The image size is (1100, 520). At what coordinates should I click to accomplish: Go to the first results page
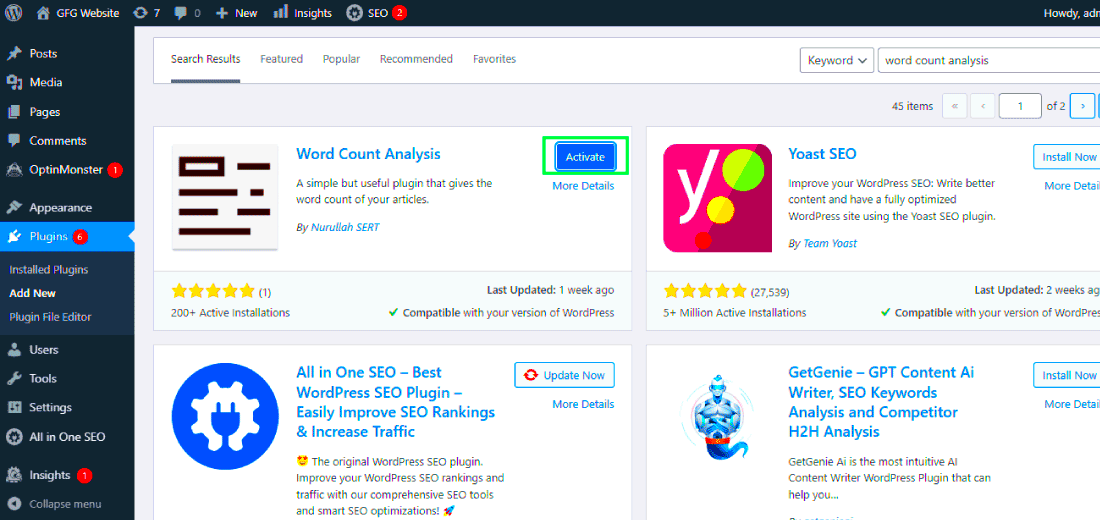pos(954,106)
